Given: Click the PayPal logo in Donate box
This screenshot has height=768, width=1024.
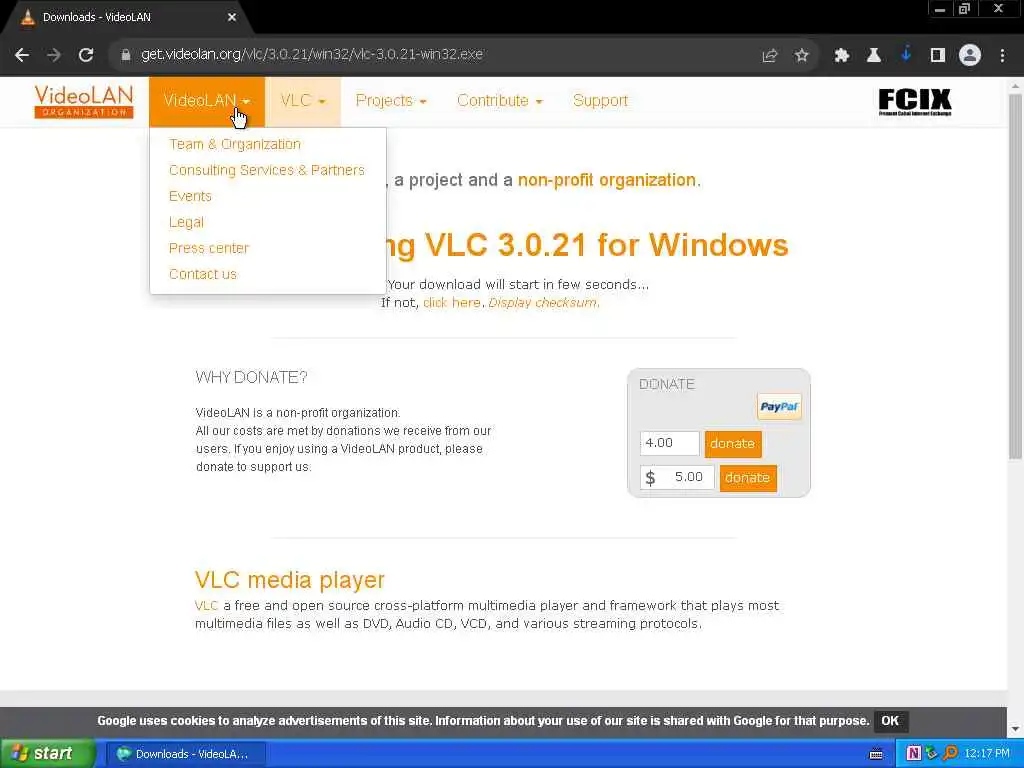Looking at the screenshot, I should click(779, 407).
